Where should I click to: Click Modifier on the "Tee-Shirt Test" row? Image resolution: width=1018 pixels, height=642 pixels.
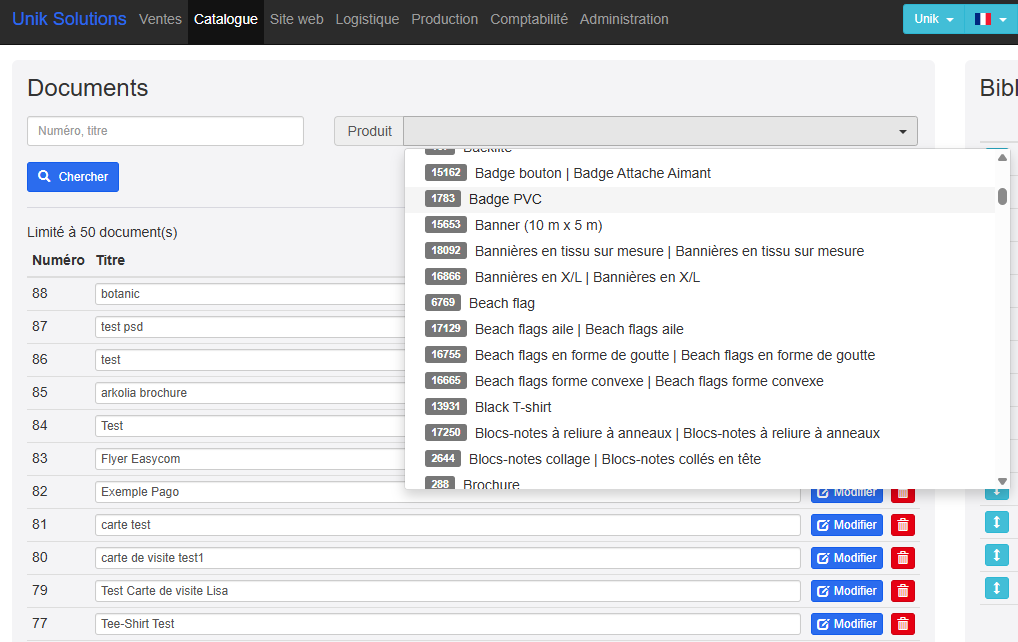pyautogui.click(x=846, y=624)
